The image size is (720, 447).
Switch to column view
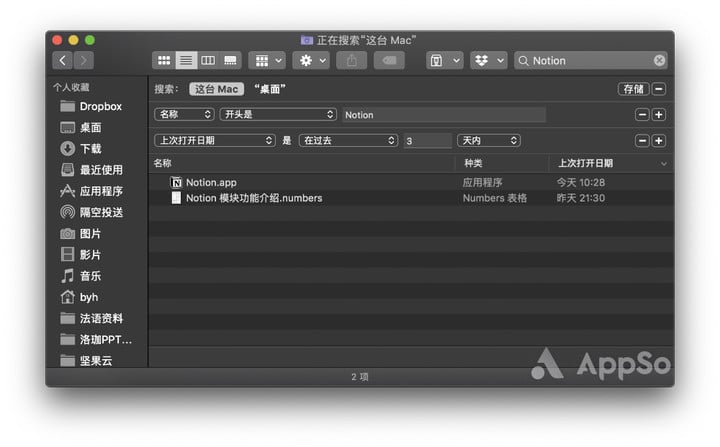pos(208,60)
